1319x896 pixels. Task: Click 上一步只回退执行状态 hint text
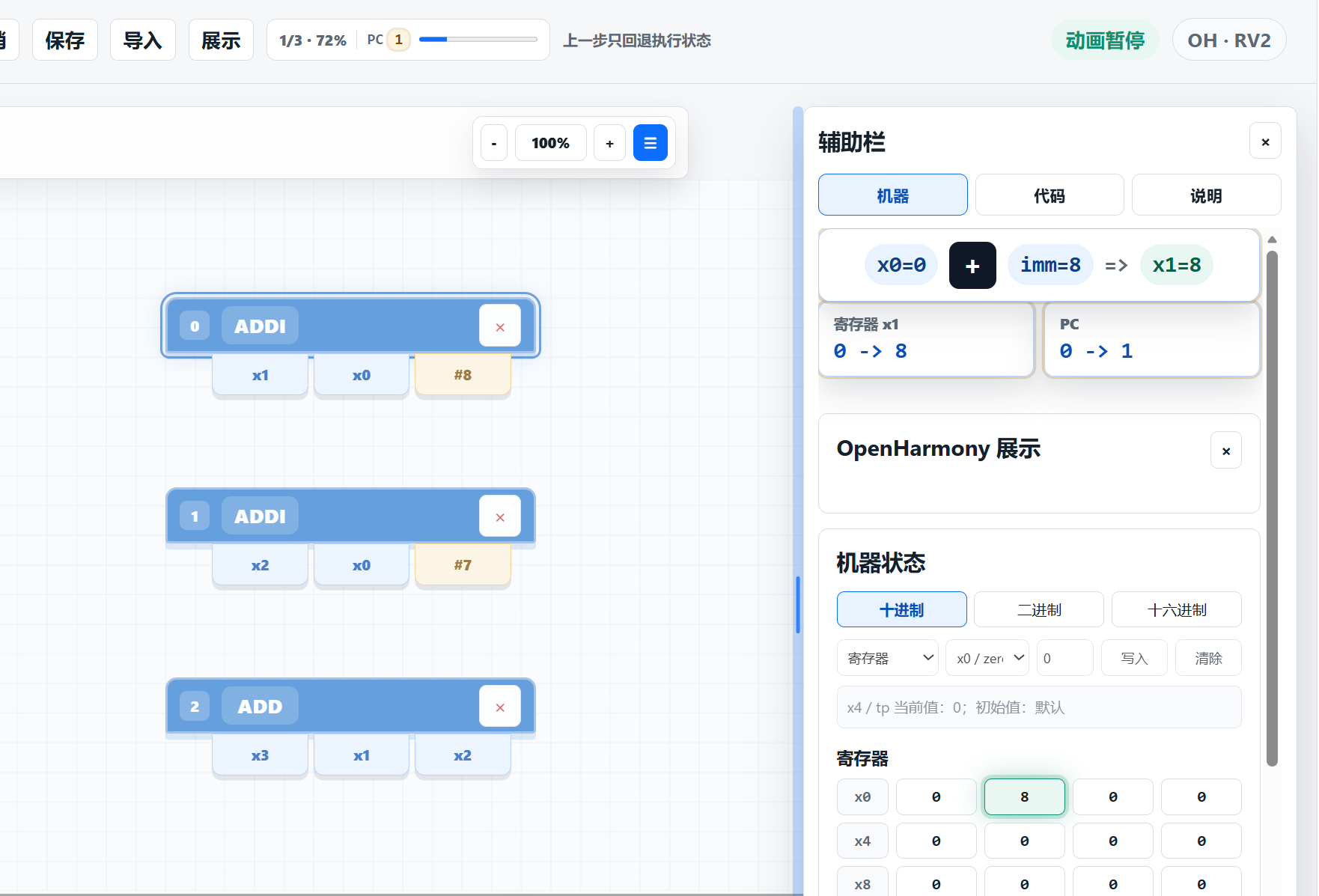tap(637, 40)
